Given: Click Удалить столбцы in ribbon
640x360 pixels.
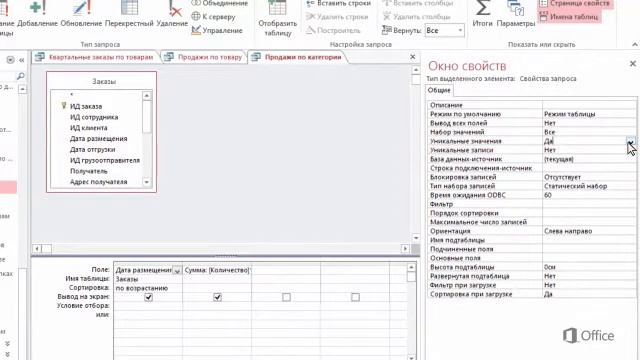Looking at the screenshot, I should click(416, 17).
